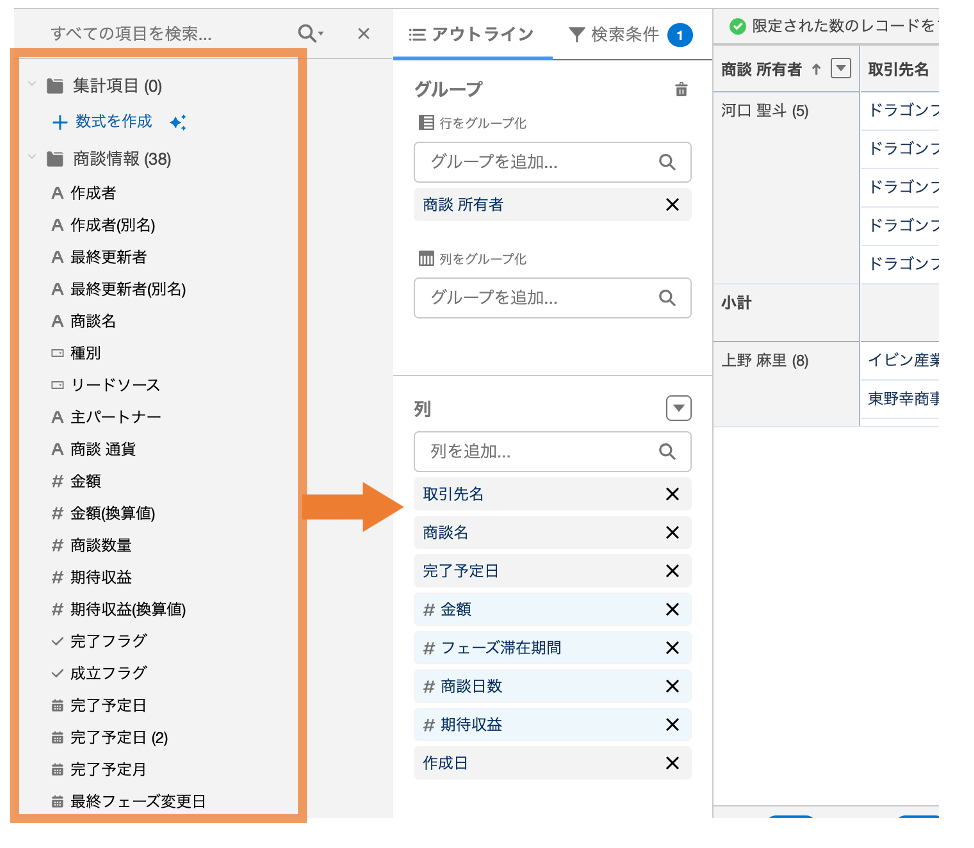Remove 作成日 column from list

pyautogui.click(x=672, y=763)
